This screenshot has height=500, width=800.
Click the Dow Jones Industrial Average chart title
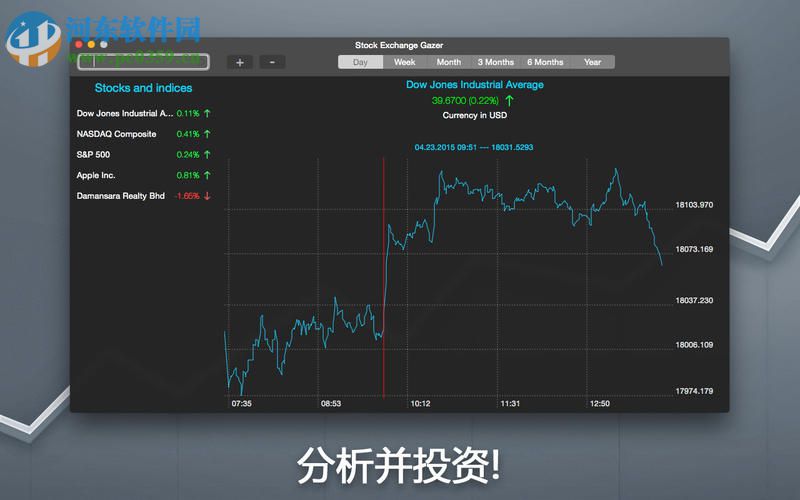tap(474, 85)
